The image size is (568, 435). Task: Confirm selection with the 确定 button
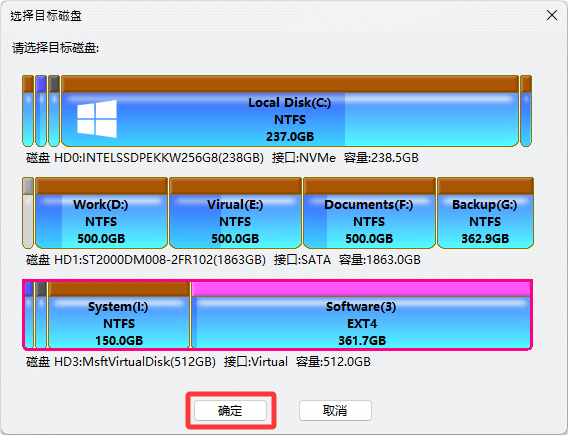pyautogui.click(x=230, y=411)
